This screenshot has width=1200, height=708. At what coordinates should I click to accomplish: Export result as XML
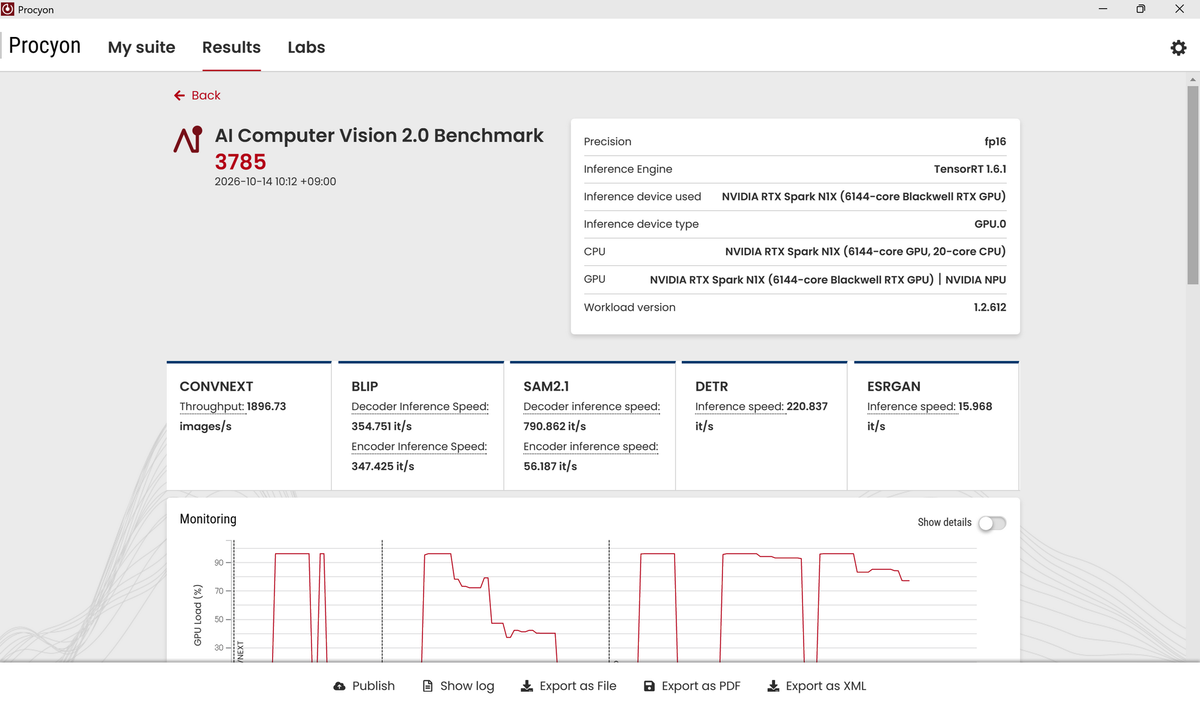pyautogui.click(x=817, y=686)
